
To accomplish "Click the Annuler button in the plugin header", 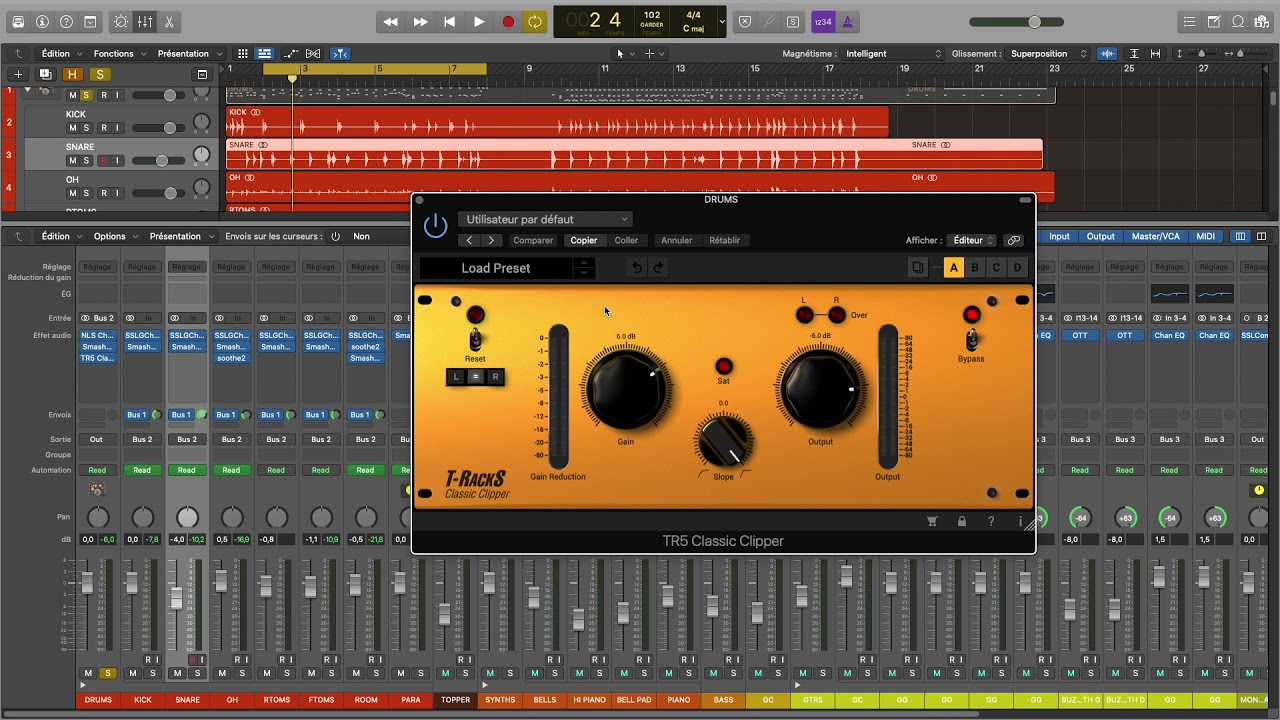I will (677, 240).
